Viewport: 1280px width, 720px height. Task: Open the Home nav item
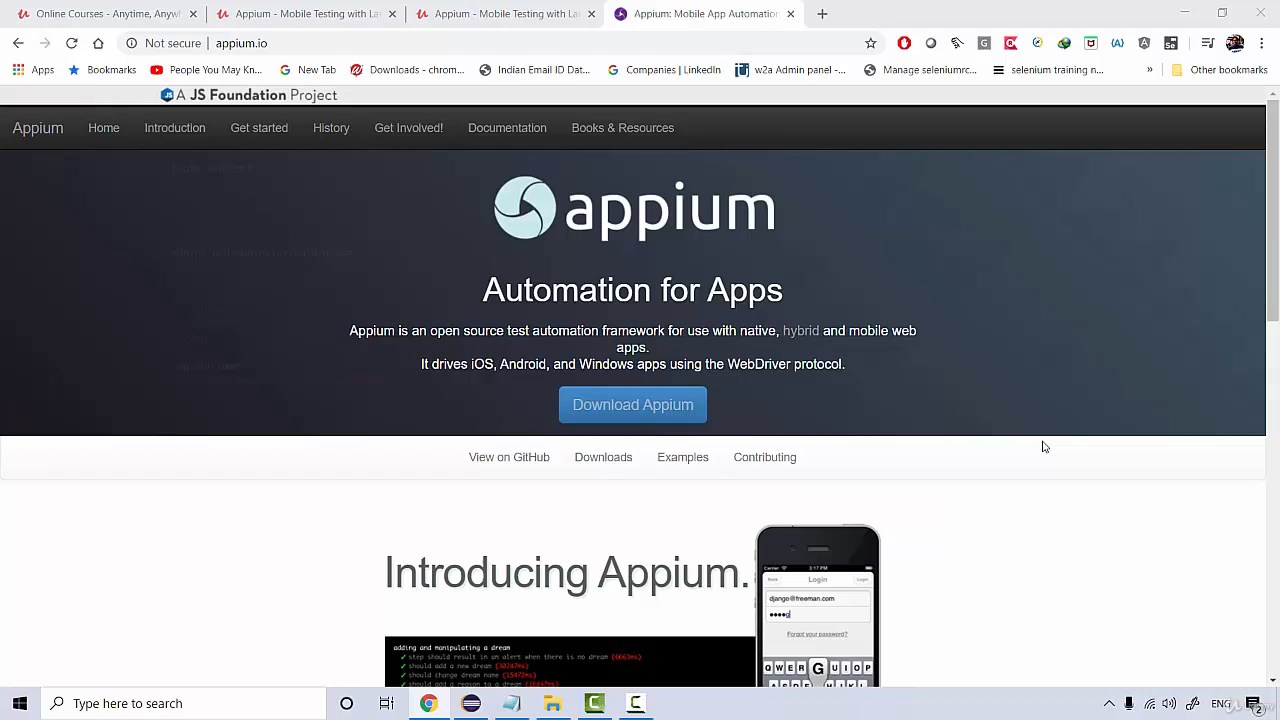(104, 128)
